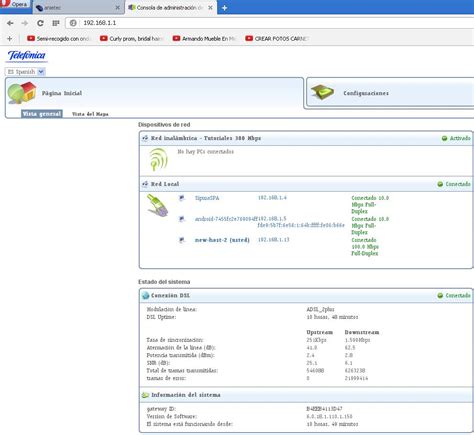Click the wireless signal icon
Image resolution: width=474 pixels, height=435 pixels.
(x=158, y=159)
